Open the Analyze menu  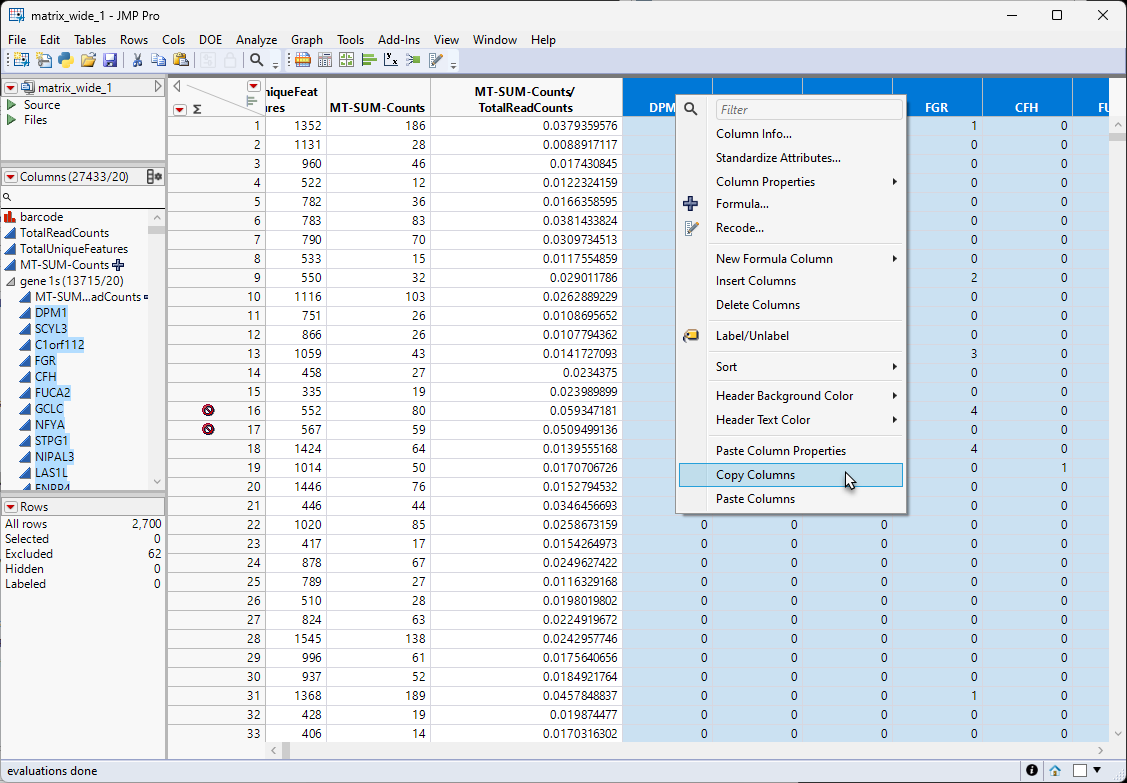coord(256,40)
